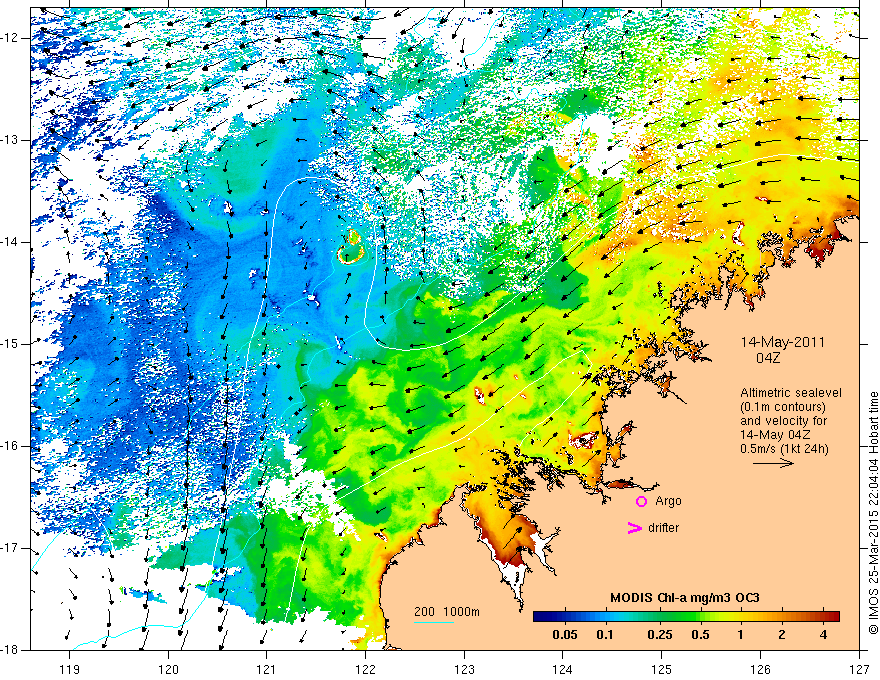Click the 'and velocity for' caption line
The image size is (880, 680).
tap(783, 421)
